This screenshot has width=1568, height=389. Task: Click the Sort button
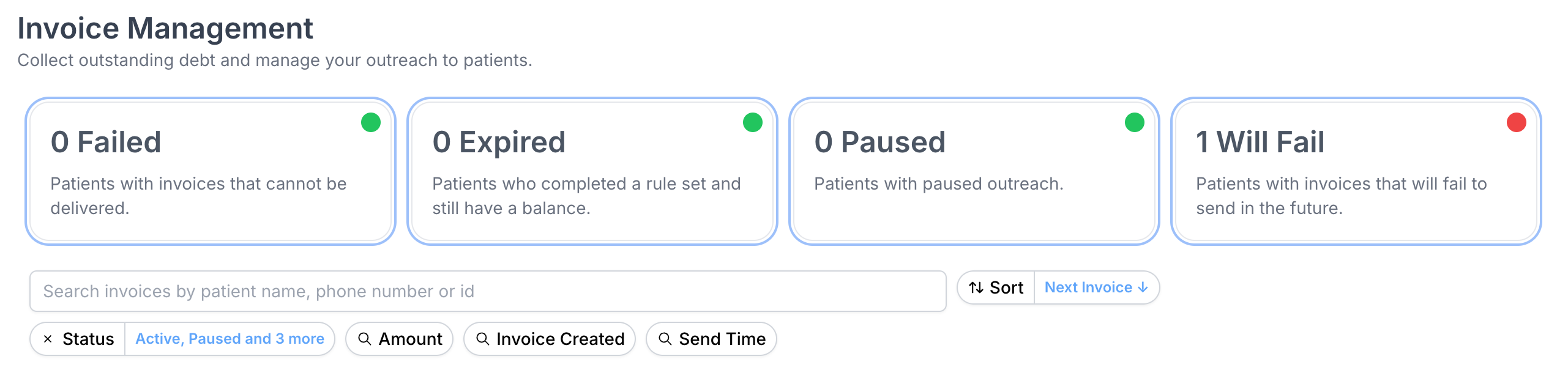click(x=995, y=287)
